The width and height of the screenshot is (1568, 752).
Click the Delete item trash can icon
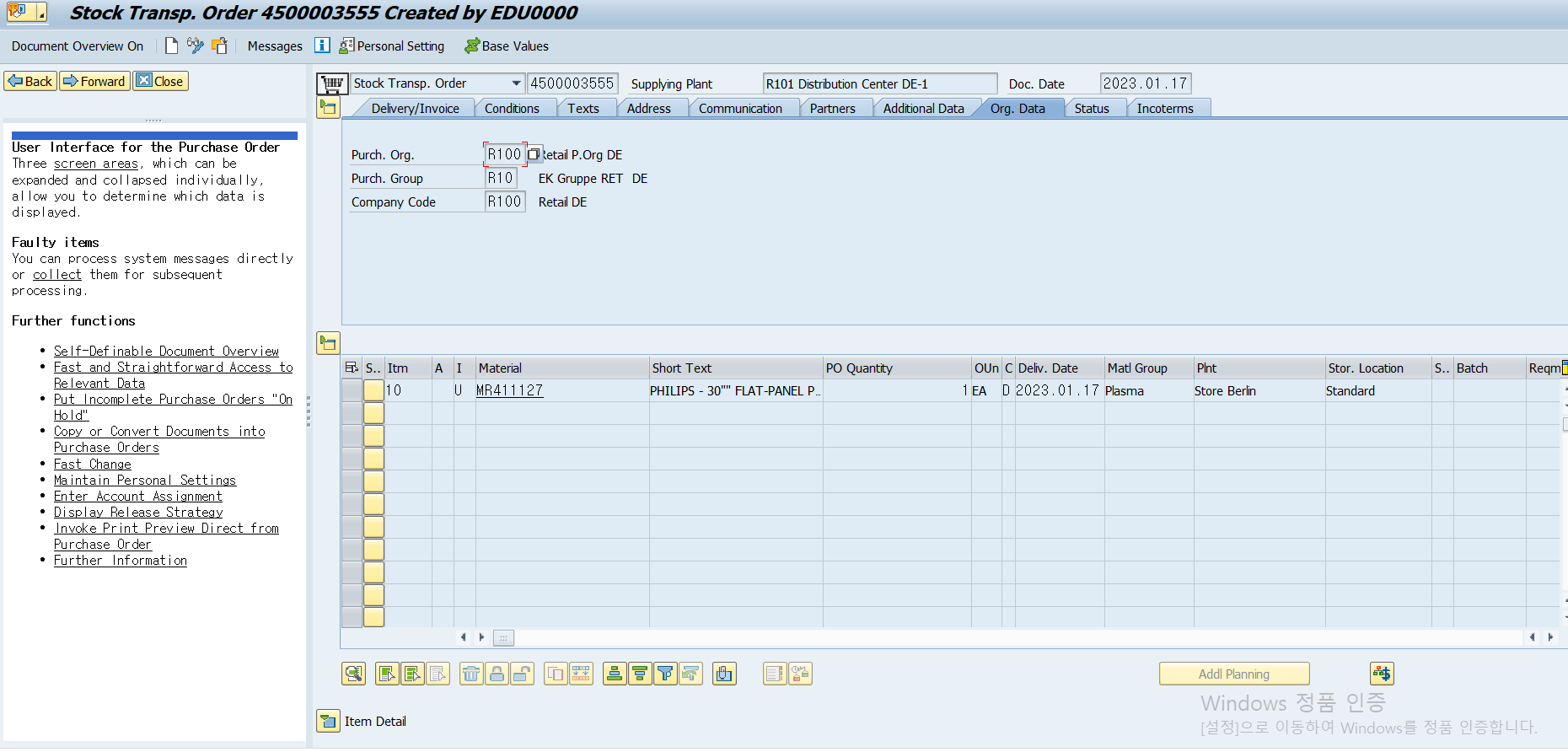(x=471, y=674)
